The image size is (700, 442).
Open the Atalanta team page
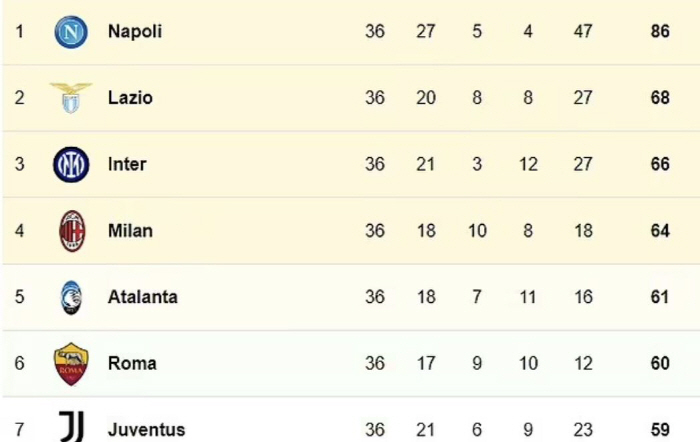click(143, 297)
